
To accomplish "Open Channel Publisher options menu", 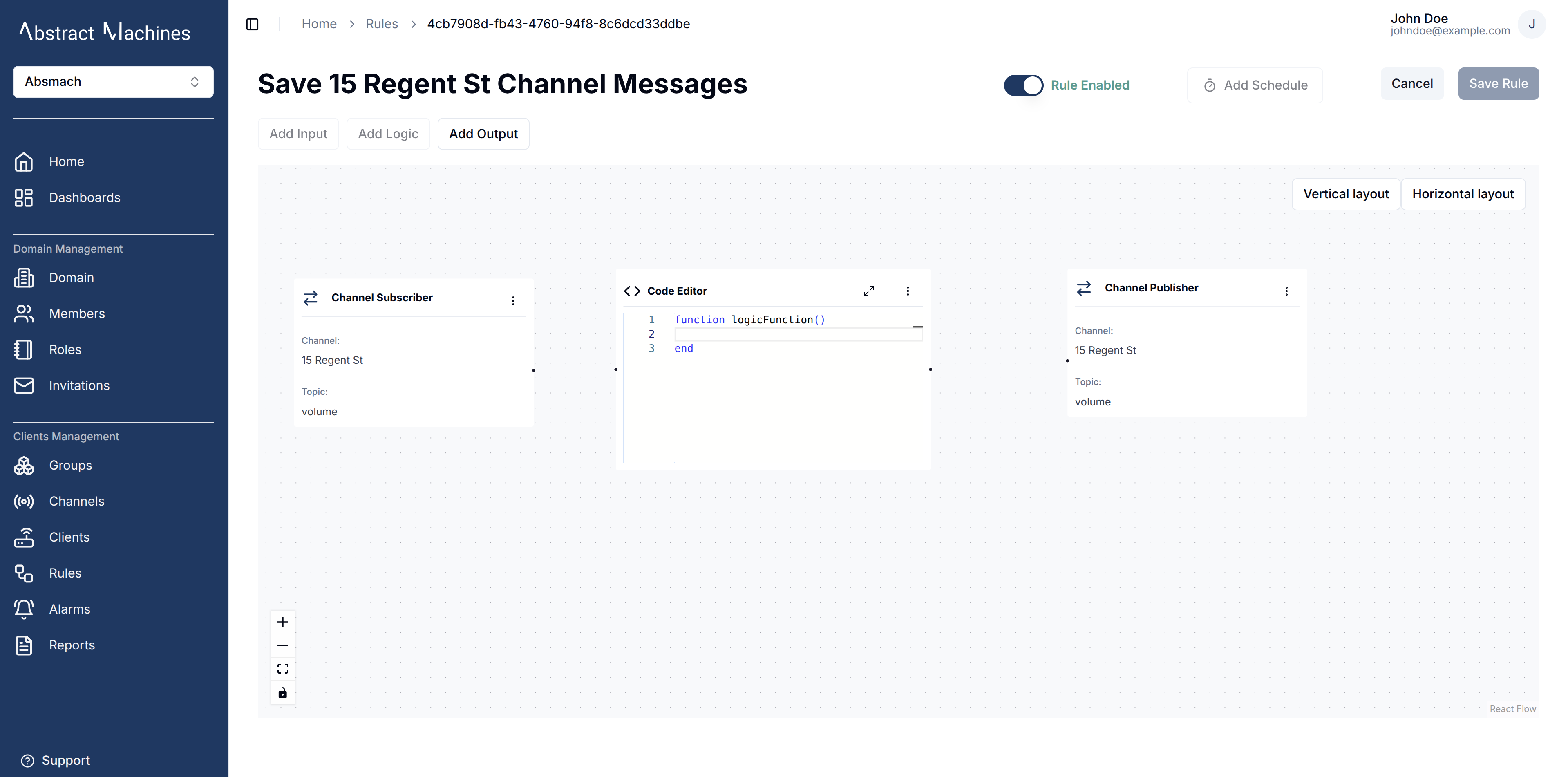I will (x=1286, y=291).
